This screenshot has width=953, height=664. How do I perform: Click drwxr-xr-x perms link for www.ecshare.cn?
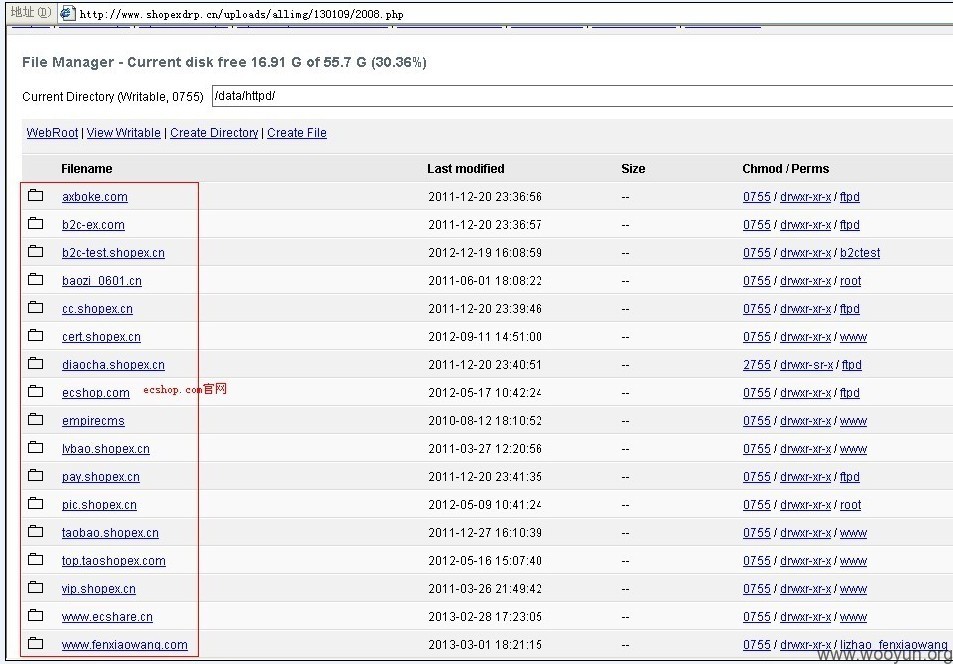[x=805, y=617]
